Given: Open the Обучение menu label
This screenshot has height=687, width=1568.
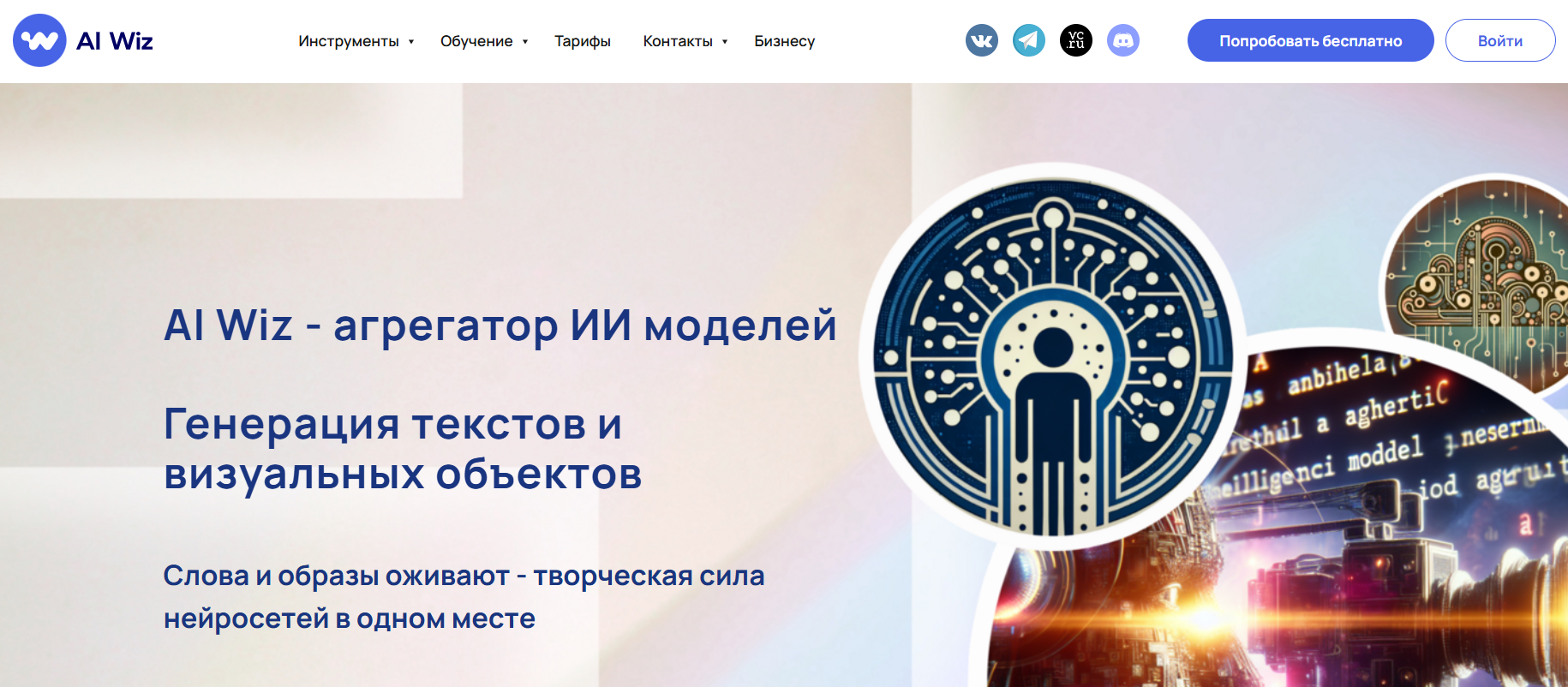Looking at the screenshot, I should click(476, 41).
